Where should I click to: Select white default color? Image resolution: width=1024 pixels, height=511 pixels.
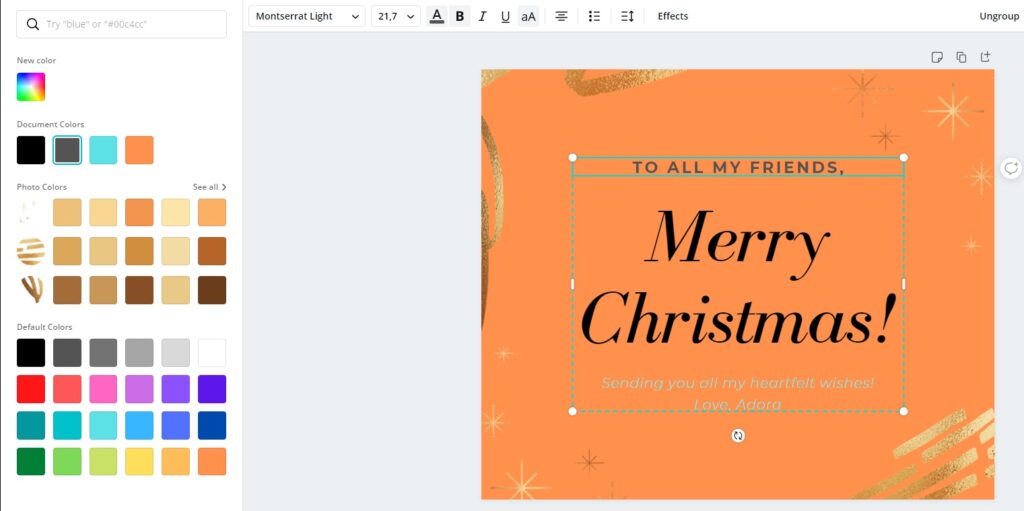pyautogui.click(x=212, y=353)
